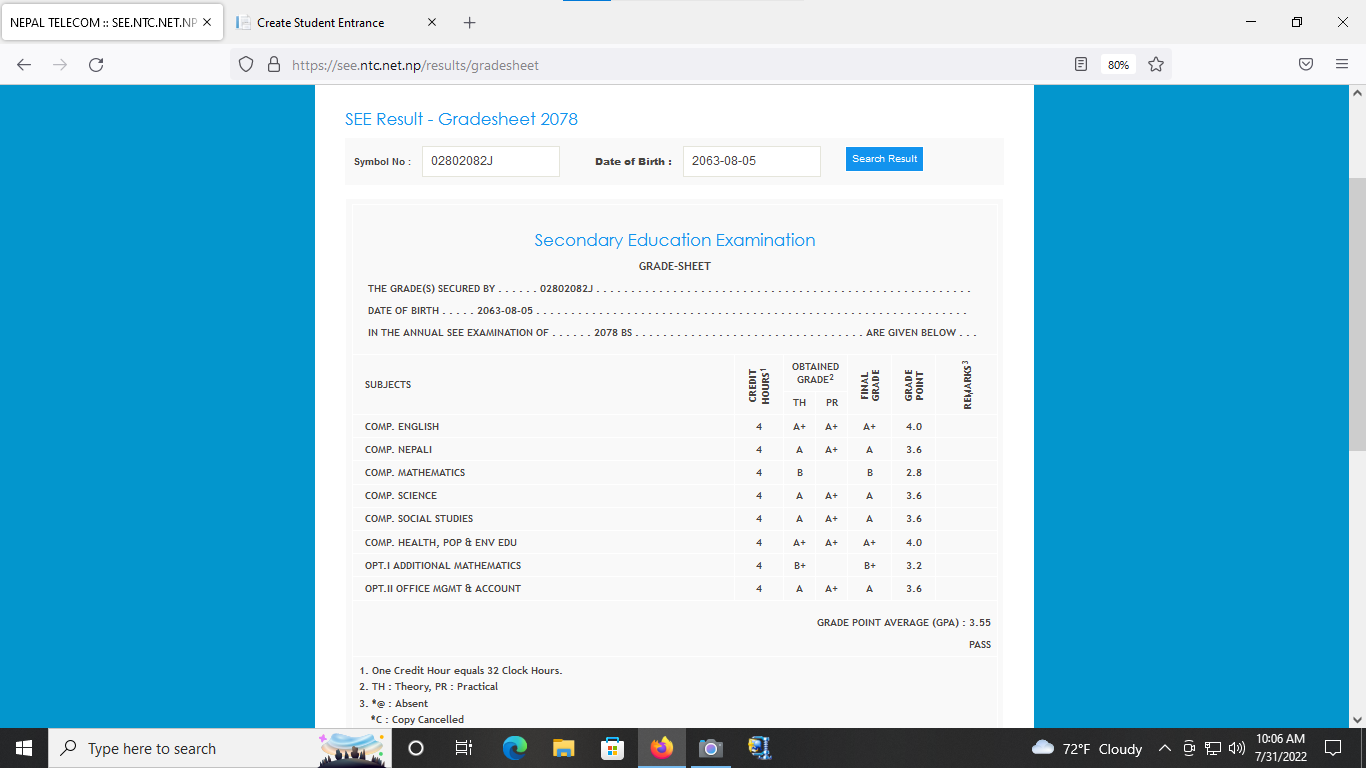1366x768 pixels.
Task: Click the browser reload page icon
Action: 96,65
